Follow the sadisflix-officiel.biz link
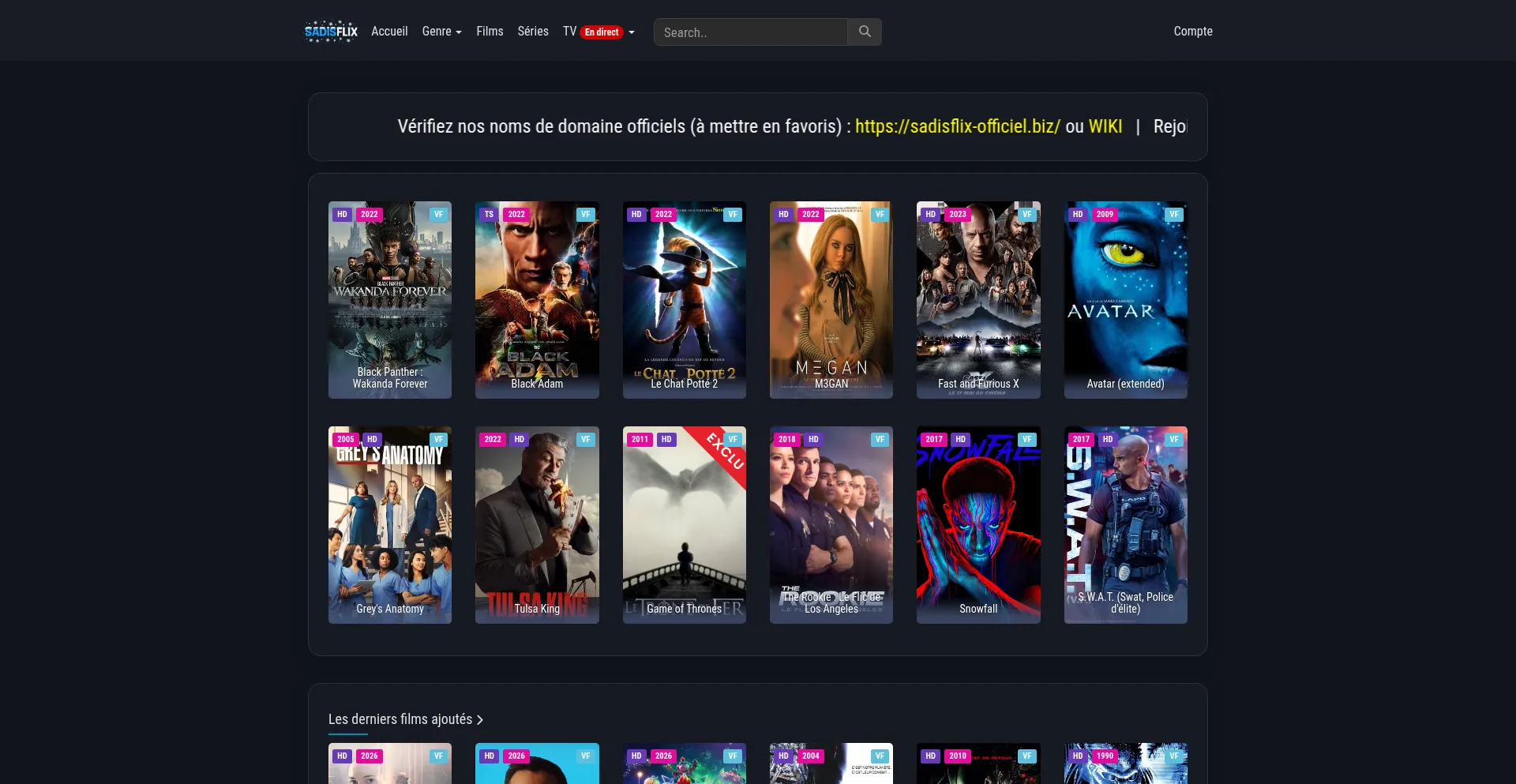Screen dimensions: 1516x784 958,126
